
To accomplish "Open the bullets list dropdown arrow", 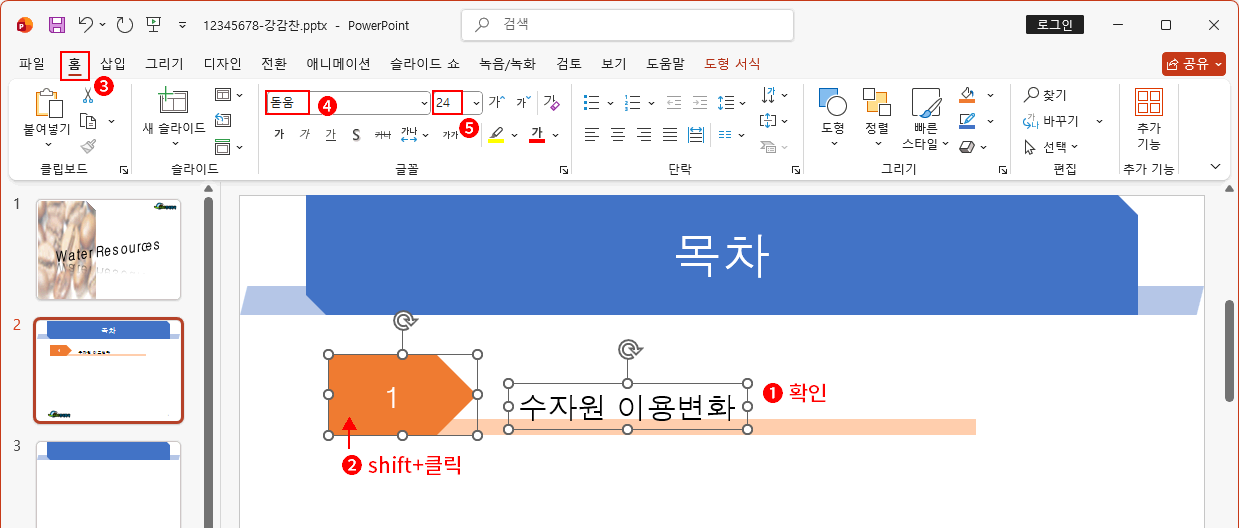I will (x=610, y=102).
